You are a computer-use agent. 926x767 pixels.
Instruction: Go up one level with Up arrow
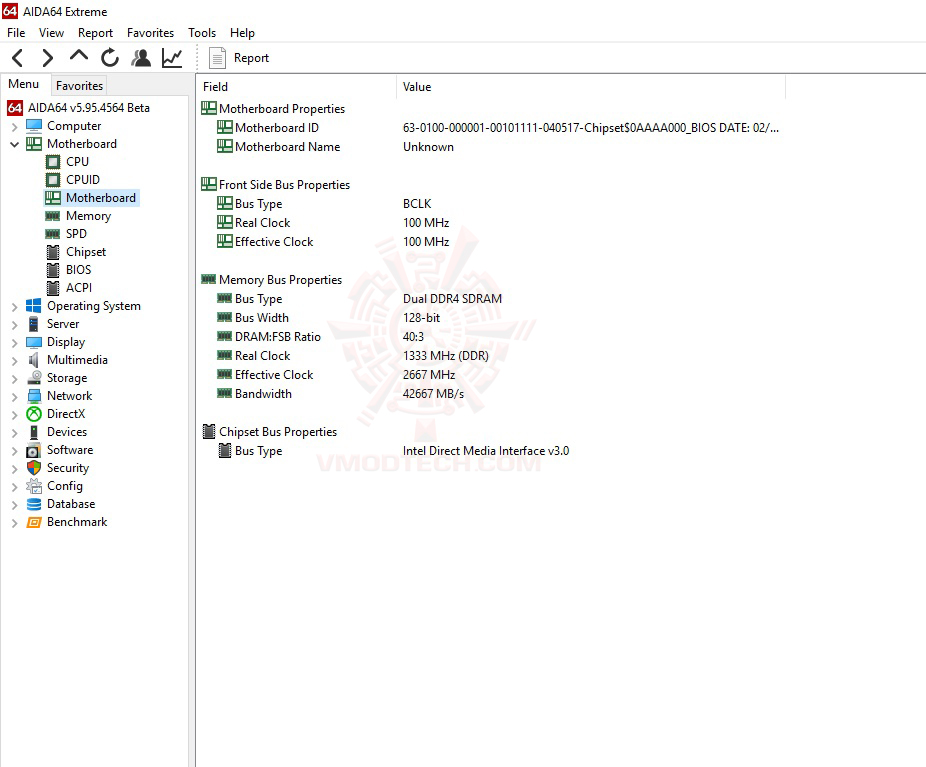79,57
